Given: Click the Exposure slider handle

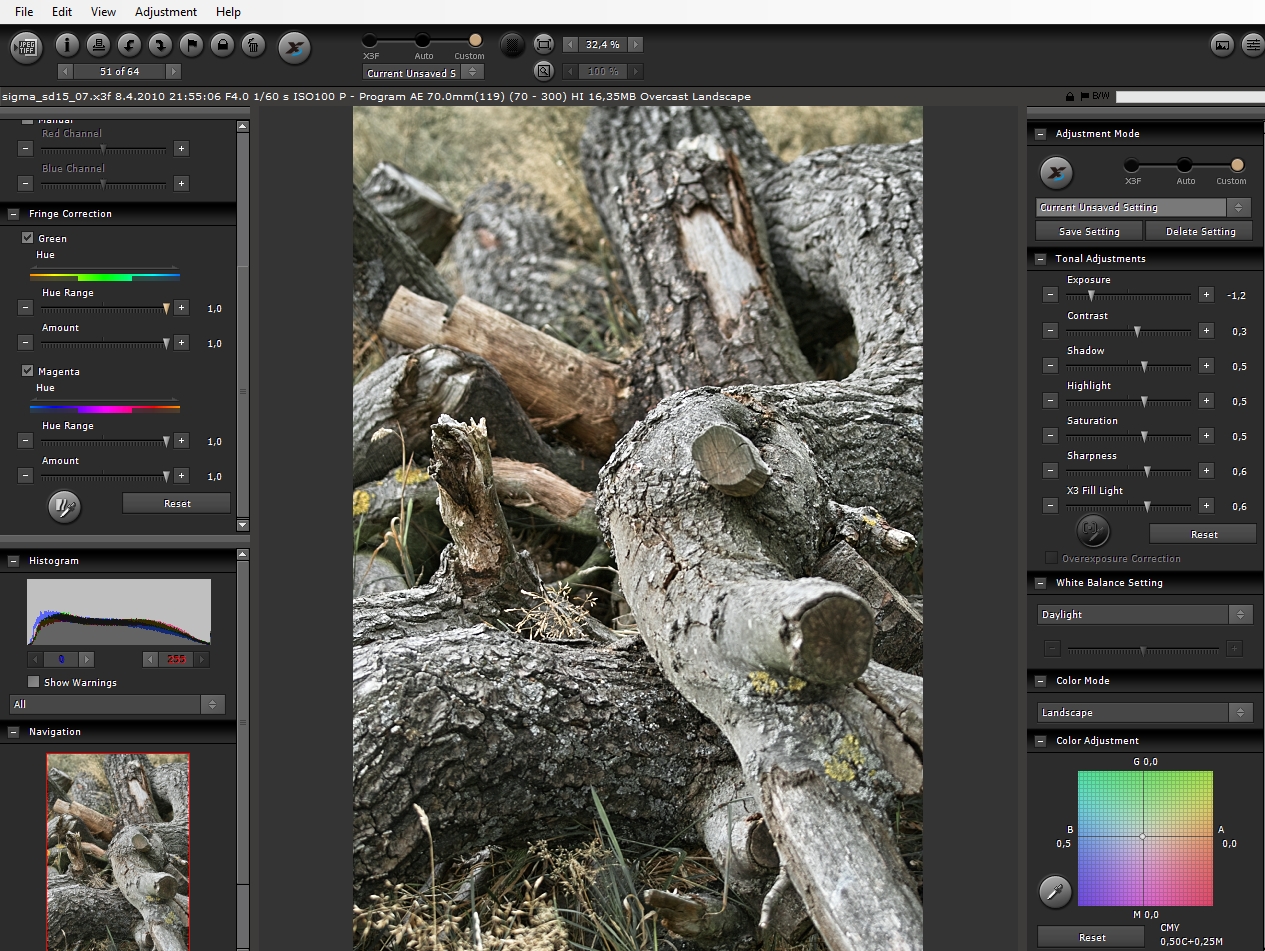Looking at the screenshot, I should 1091,296.
